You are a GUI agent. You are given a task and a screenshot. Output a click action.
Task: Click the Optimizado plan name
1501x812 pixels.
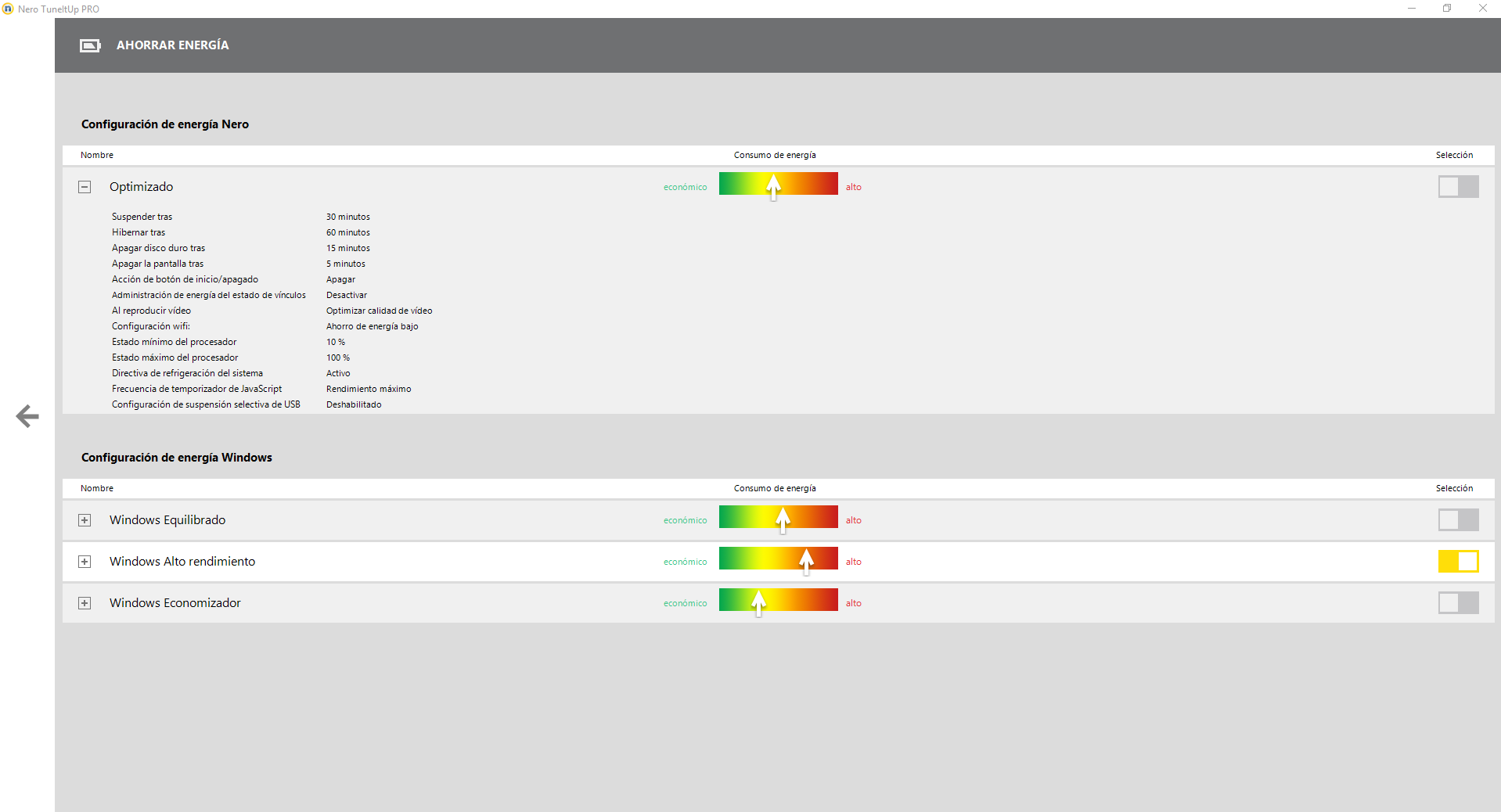141,186
